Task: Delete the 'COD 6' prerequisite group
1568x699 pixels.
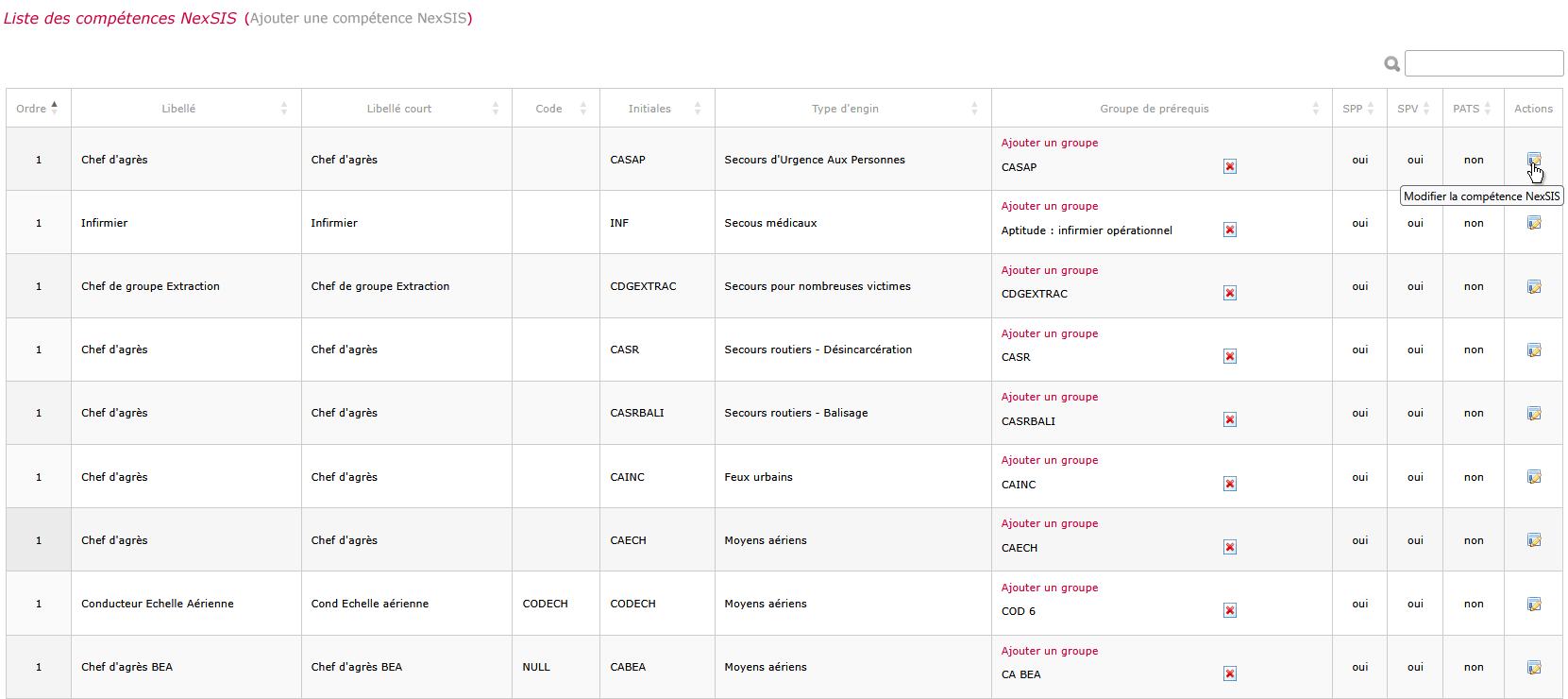Action: [1230, 610]
